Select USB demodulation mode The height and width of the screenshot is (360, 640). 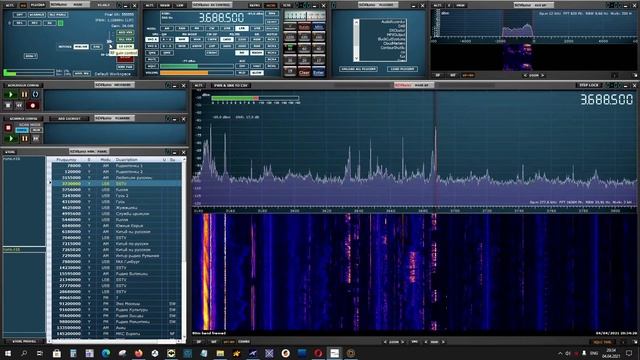(x=257, y=29)
